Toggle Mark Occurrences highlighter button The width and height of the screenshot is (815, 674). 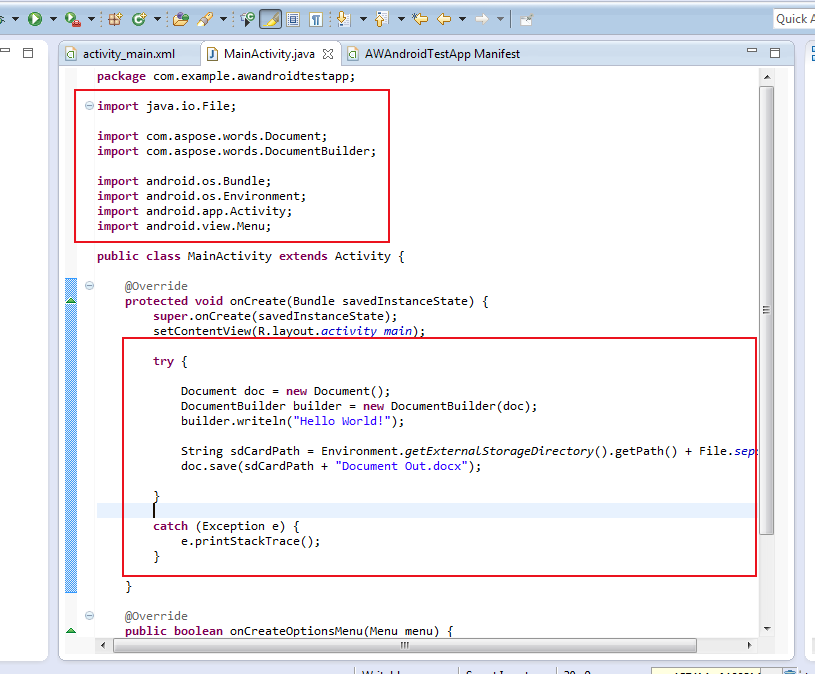point(270,19)
